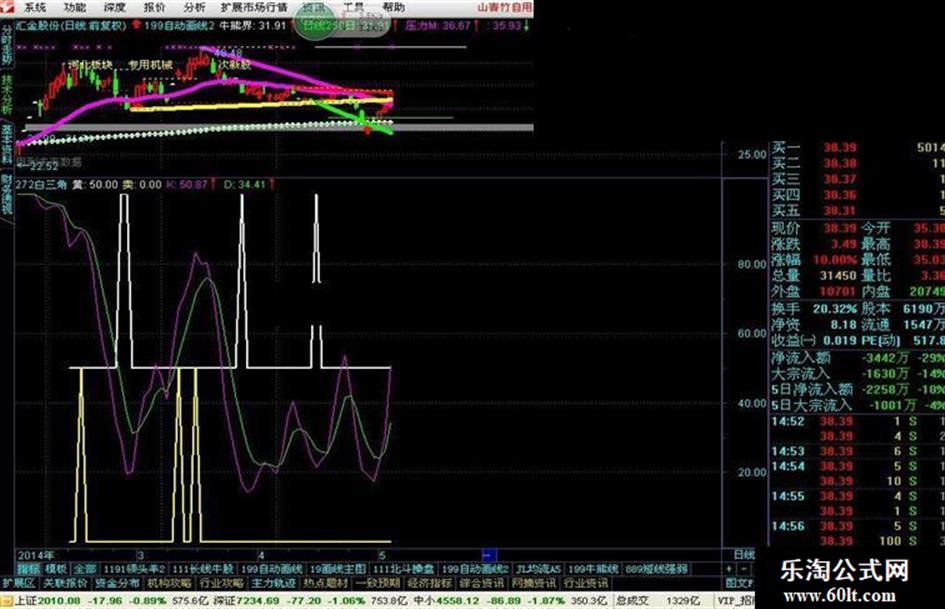Open the 综合资讯 tab
The width and height of the screenshot is (945, 609).
tap(482, 583)
